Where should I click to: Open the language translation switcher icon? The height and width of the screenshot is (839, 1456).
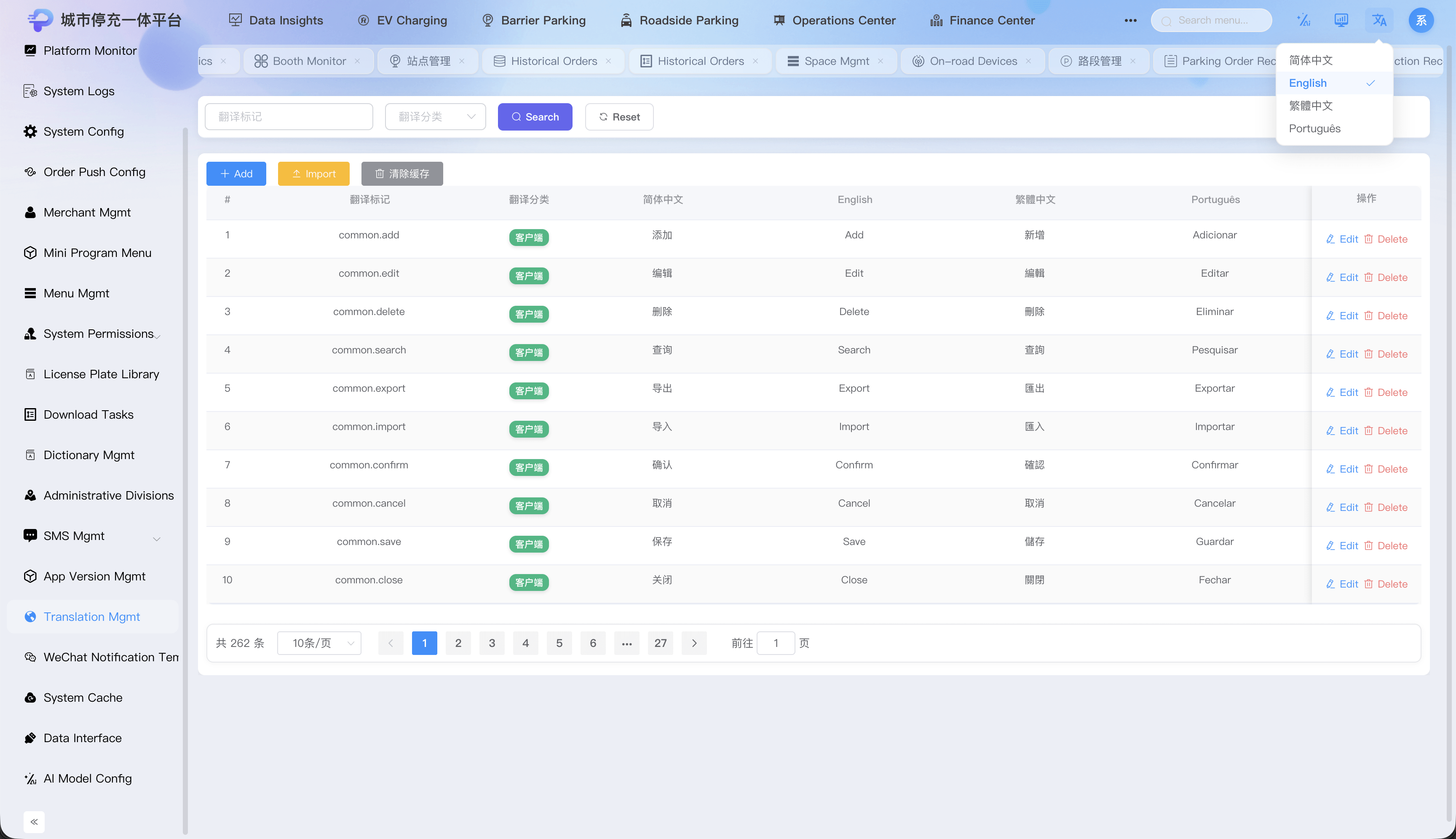pos(1379,21)
